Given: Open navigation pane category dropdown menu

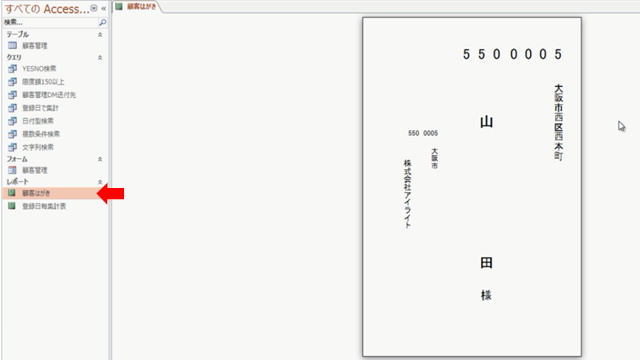Looking at the screenshot, I should (94, 8).
